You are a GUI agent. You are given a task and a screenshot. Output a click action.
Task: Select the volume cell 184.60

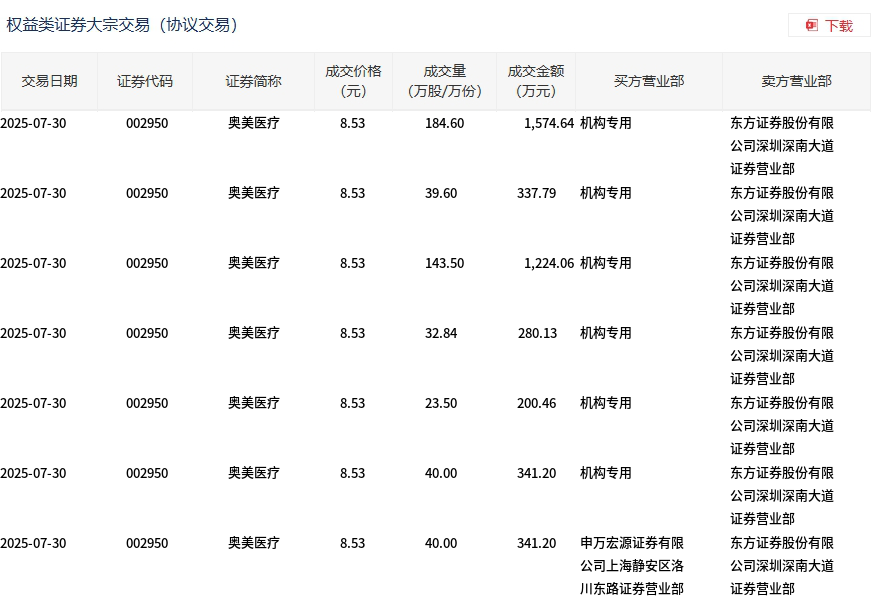(x=444, y=124)
